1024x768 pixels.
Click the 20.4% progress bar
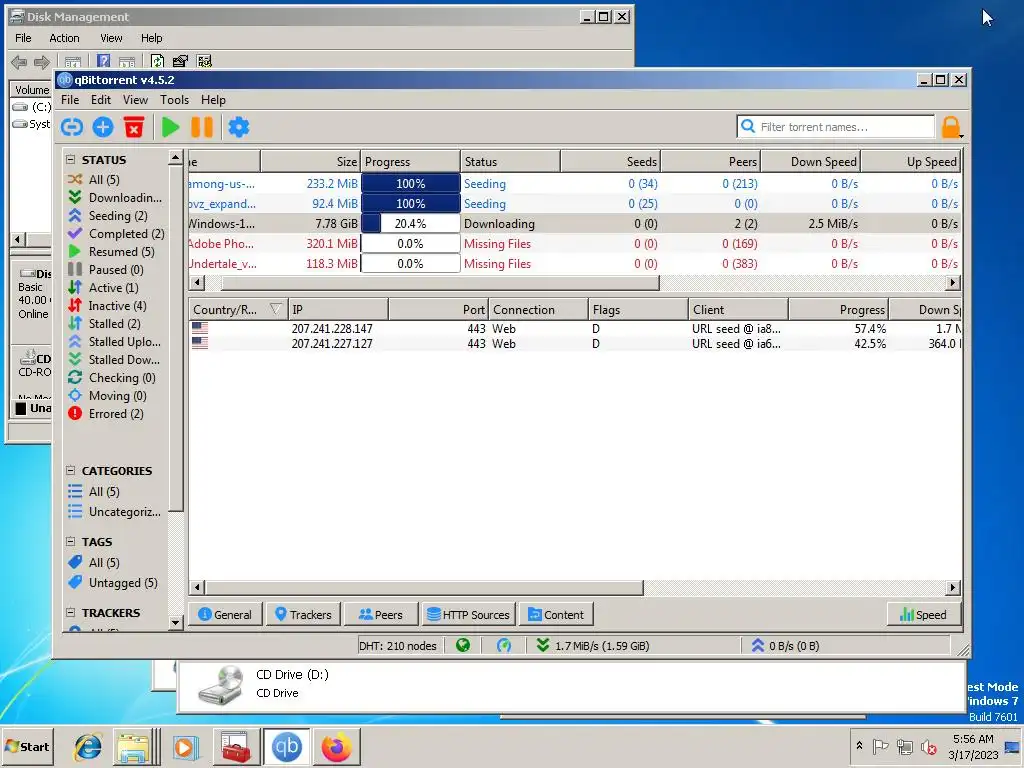click(x=410, y=223)
